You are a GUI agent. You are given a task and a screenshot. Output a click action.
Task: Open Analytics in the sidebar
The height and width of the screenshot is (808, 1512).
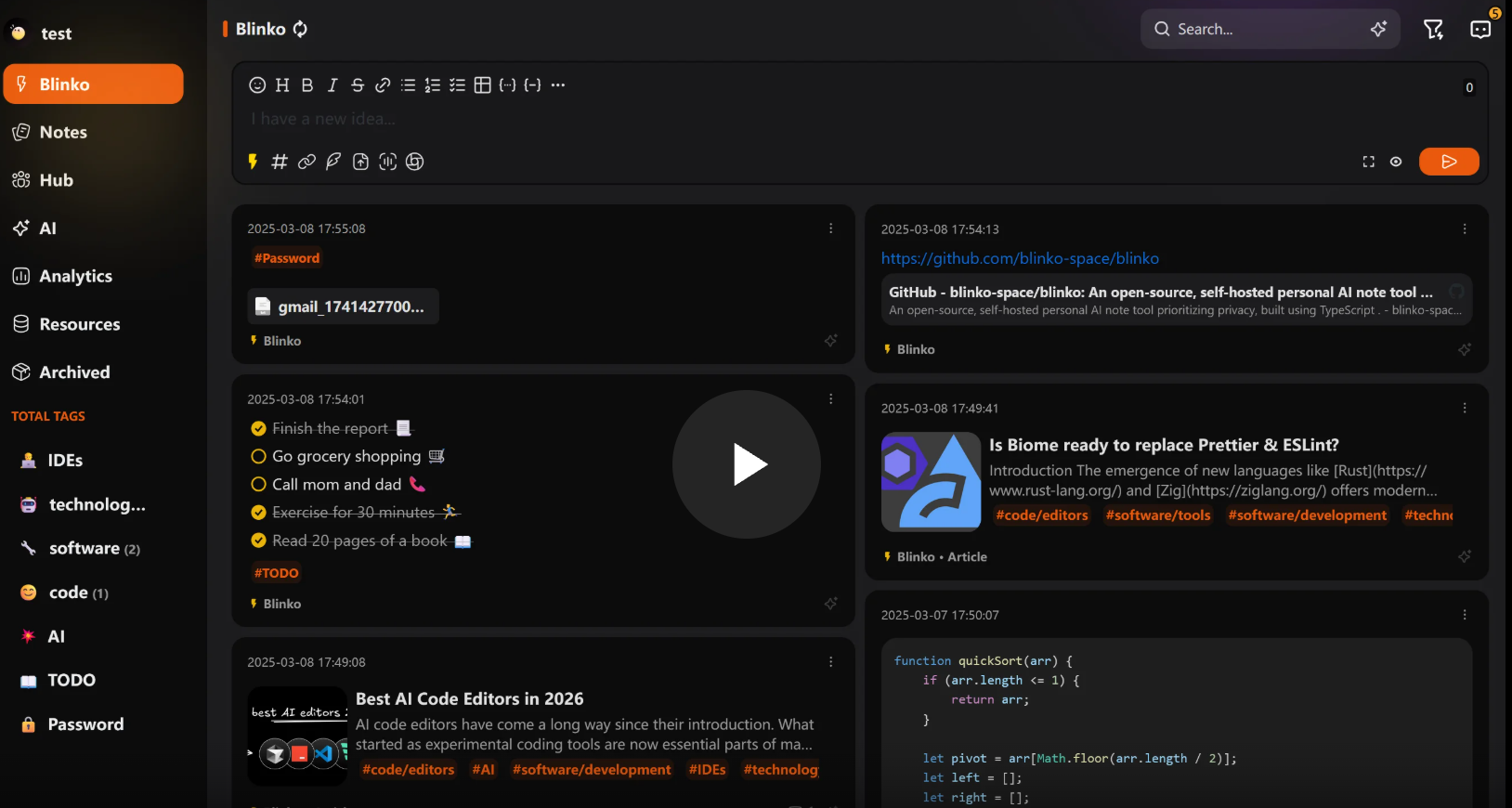[x=93, y=276]
